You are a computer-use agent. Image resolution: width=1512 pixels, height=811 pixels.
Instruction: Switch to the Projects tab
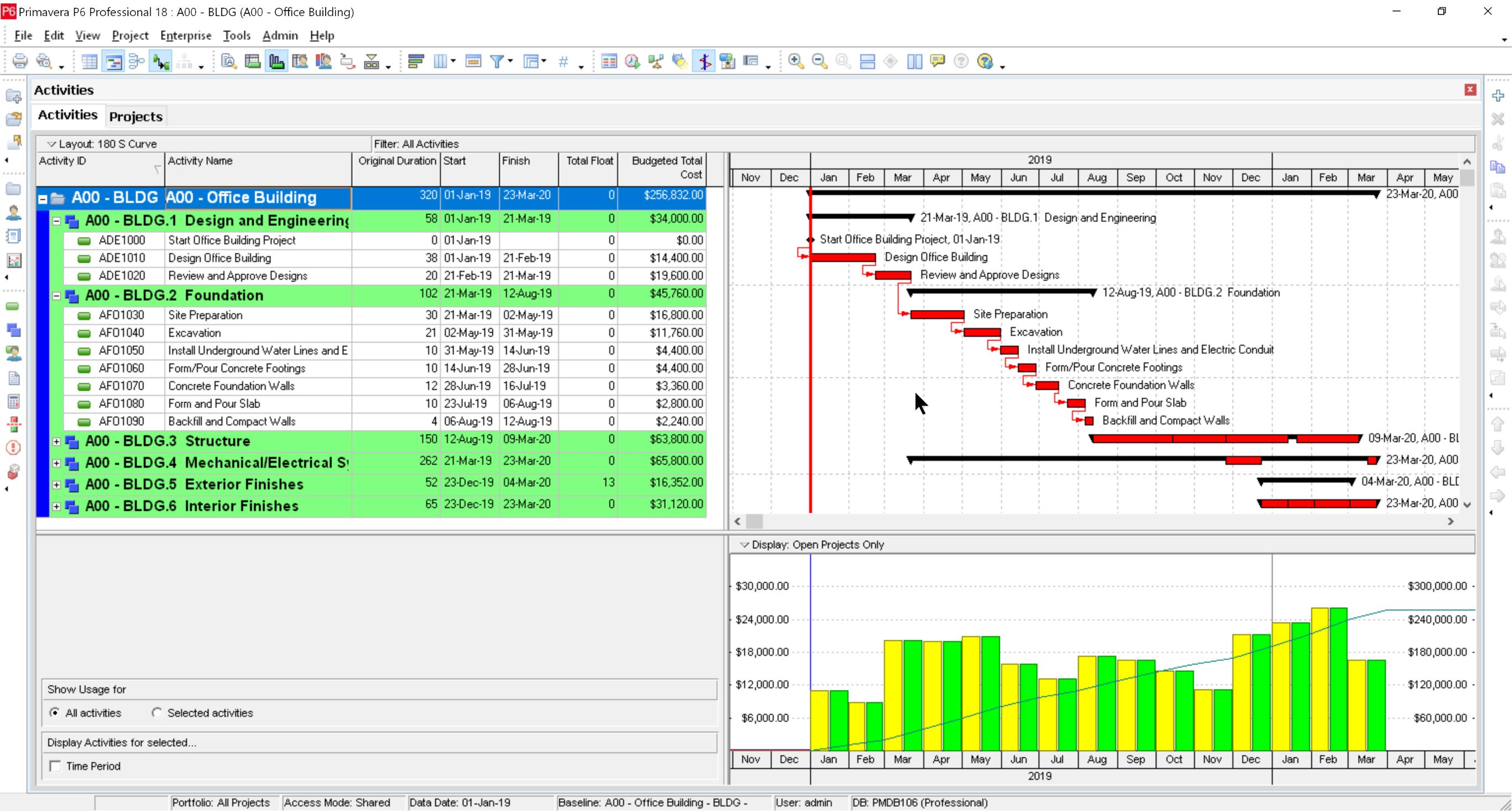(x=136, y=116)
